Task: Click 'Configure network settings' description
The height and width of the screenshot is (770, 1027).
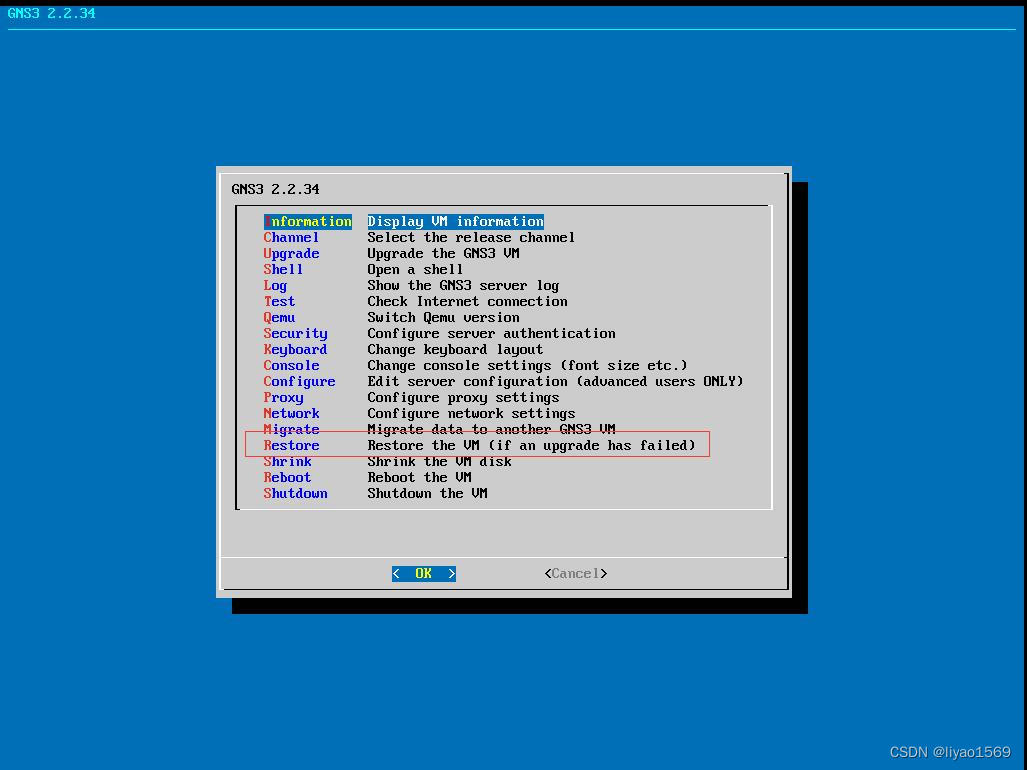Action: click(471, 414)
